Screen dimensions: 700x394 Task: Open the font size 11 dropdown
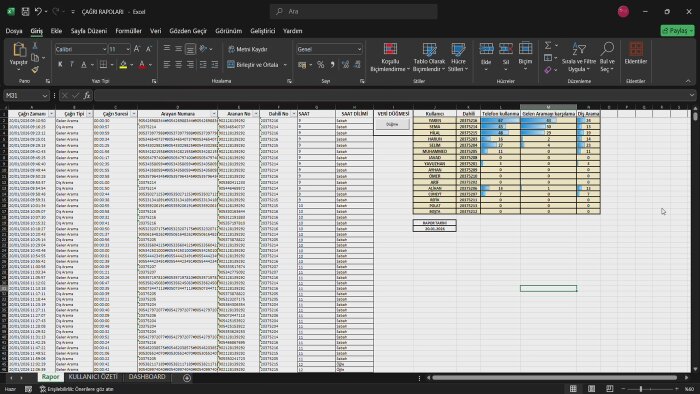tap(128, 49)
